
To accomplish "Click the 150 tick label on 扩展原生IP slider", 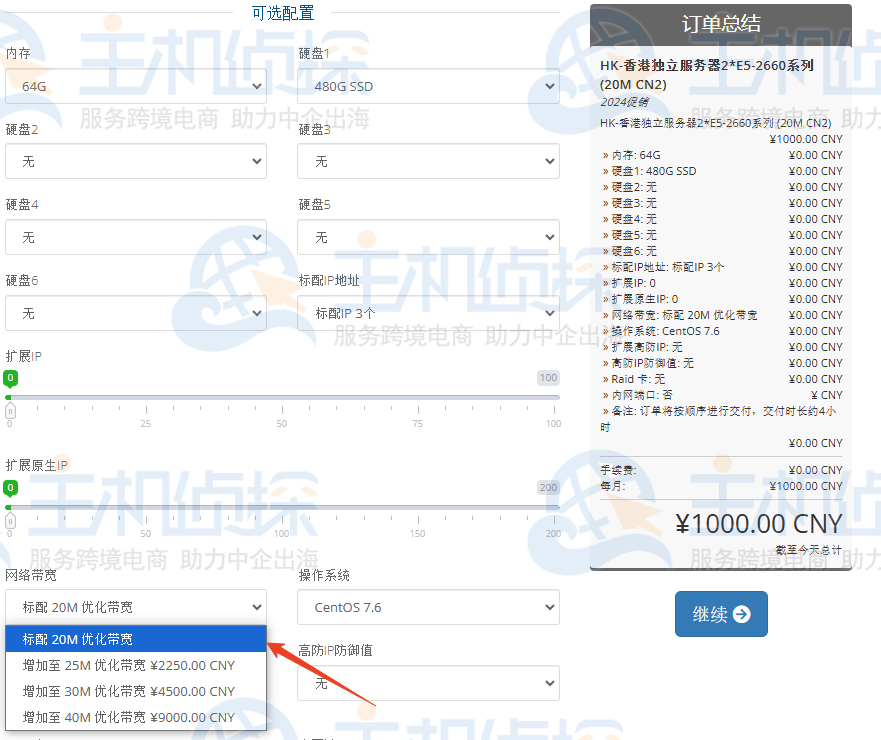I will (x=417, y=533).
